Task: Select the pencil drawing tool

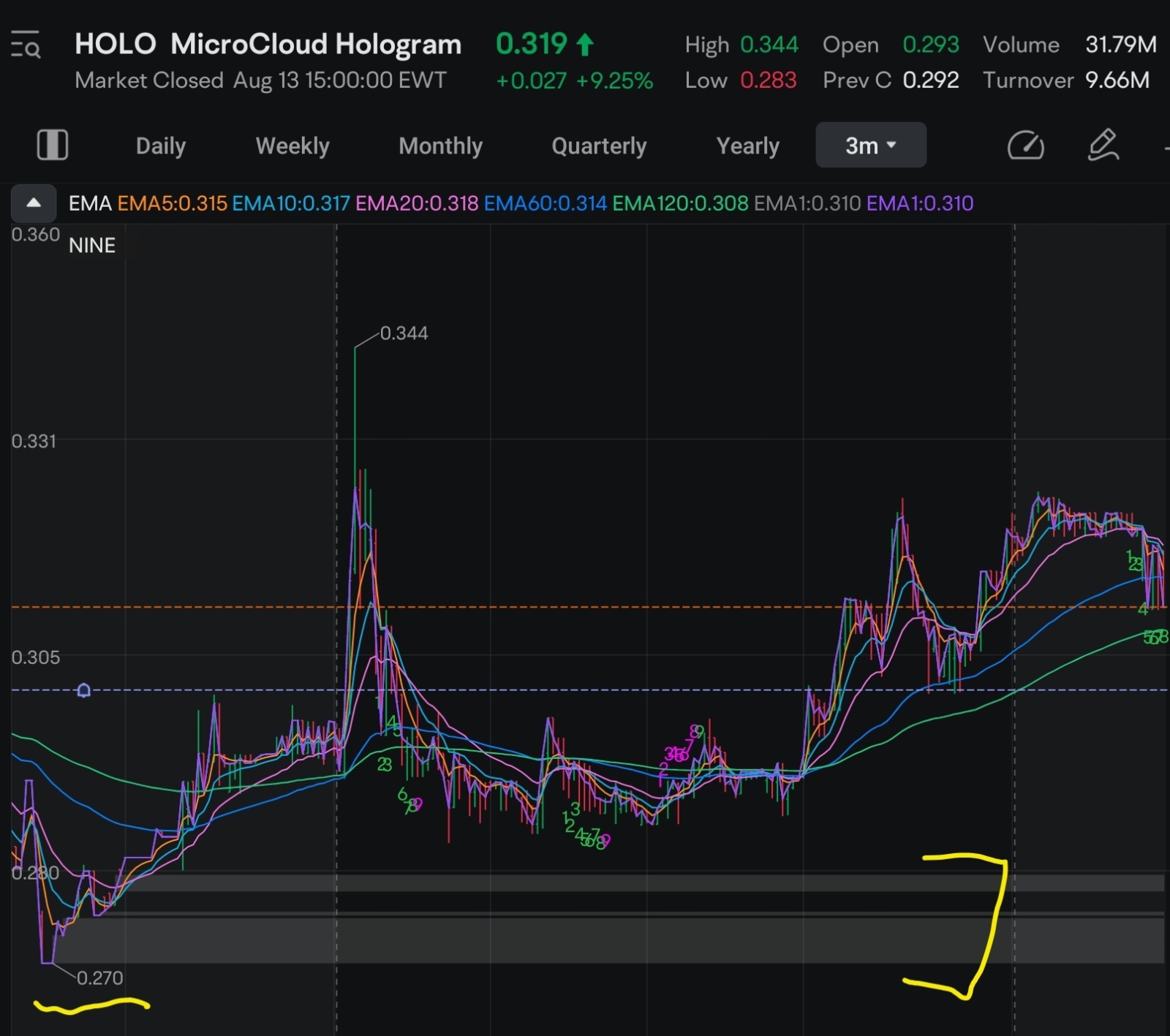Action: 1103,145
